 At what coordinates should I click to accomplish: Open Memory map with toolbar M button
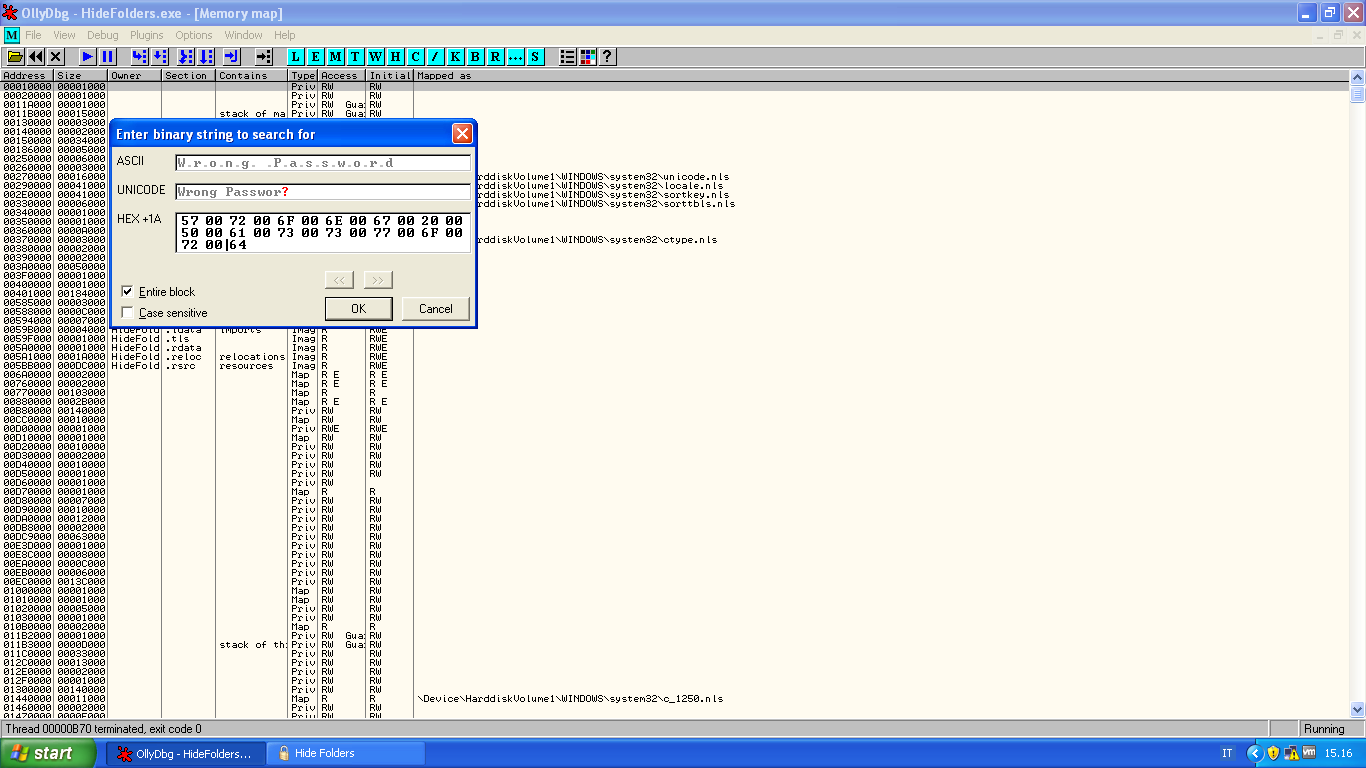pos(335,57)
